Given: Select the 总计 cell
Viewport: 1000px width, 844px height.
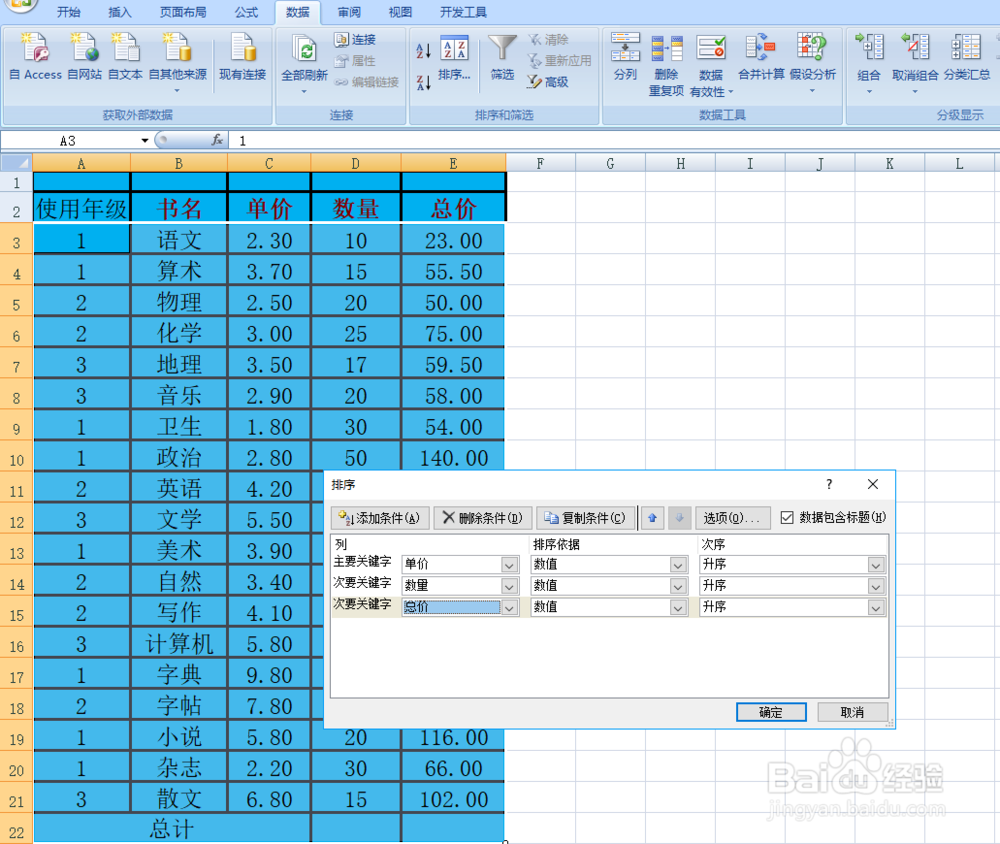Looking at the screenshot, I should click(x=172, y=829).
